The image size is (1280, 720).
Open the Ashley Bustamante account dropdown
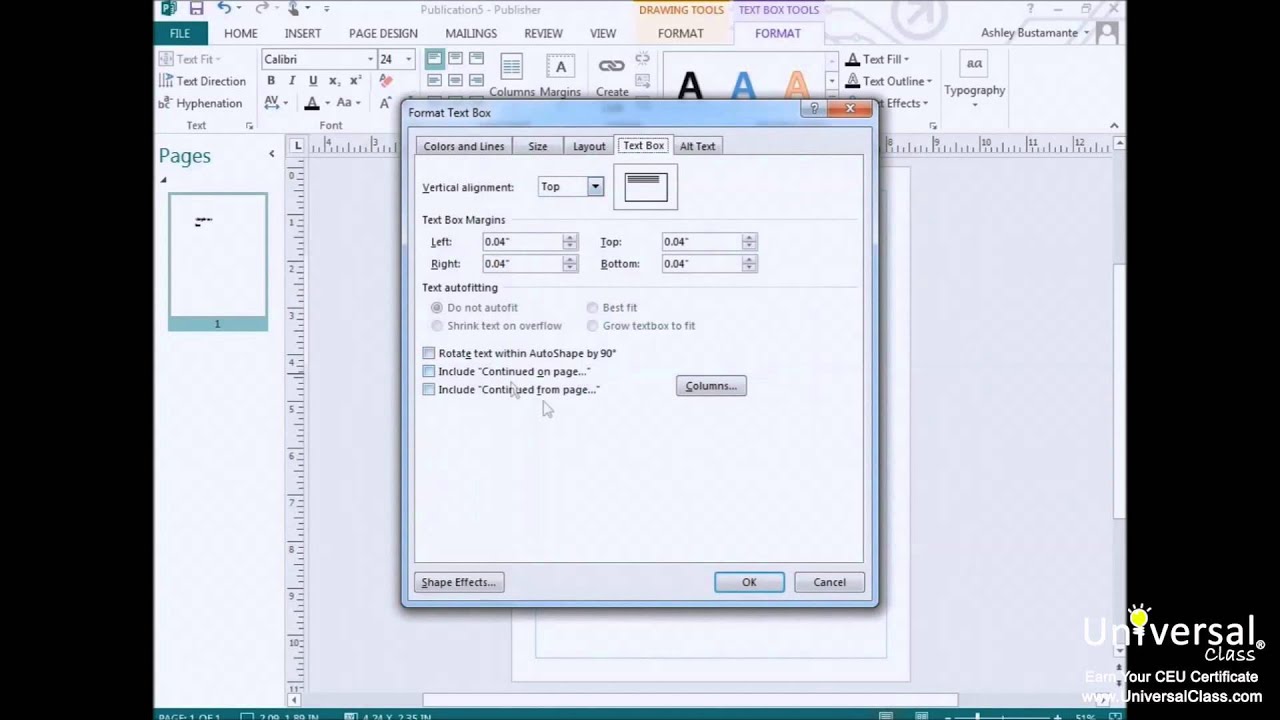[x=1087, y=33]
